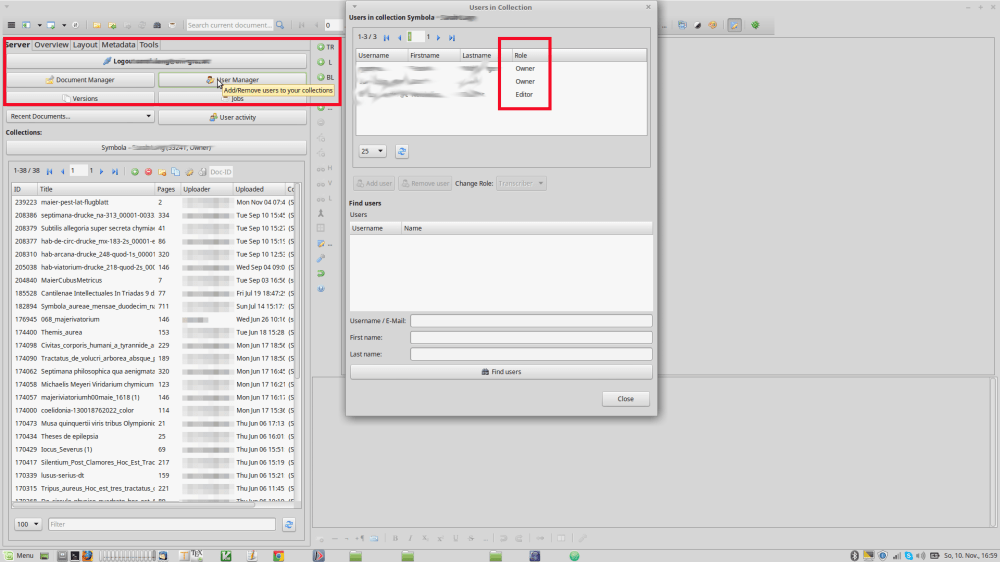Open User activity

coord(232,117)
